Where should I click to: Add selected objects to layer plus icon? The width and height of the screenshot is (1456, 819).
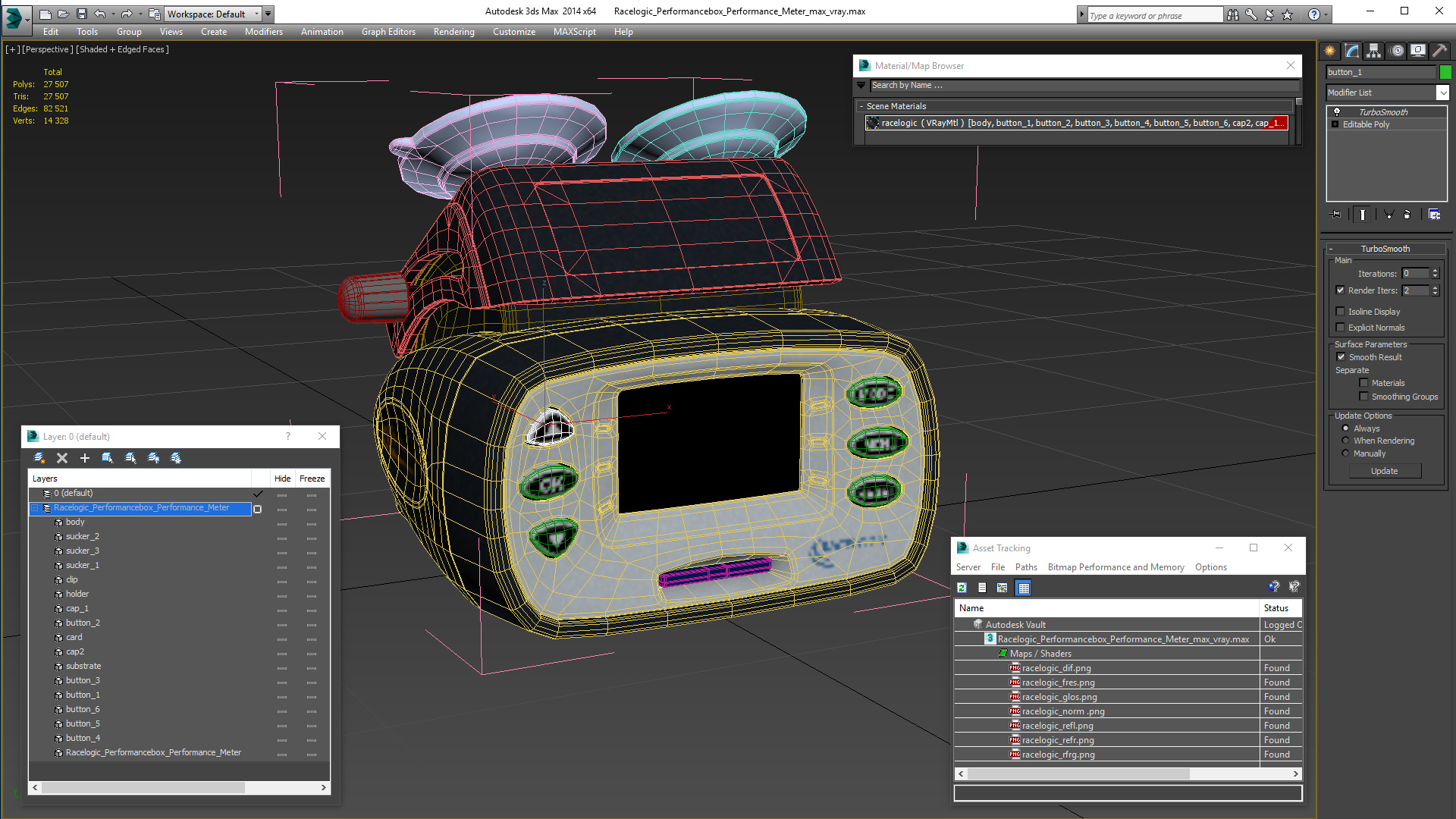85,458
